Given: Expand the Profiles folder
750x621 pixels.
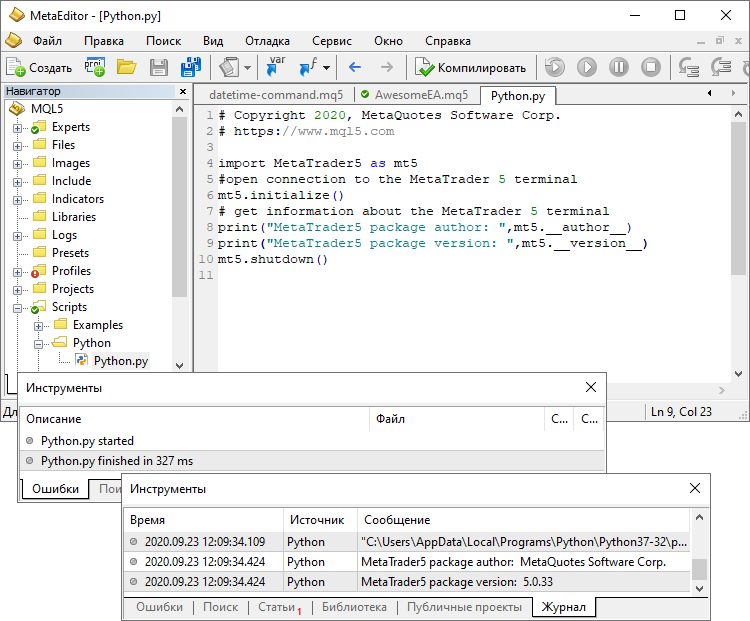Looking at the screenshot, I should pos(18,272).
